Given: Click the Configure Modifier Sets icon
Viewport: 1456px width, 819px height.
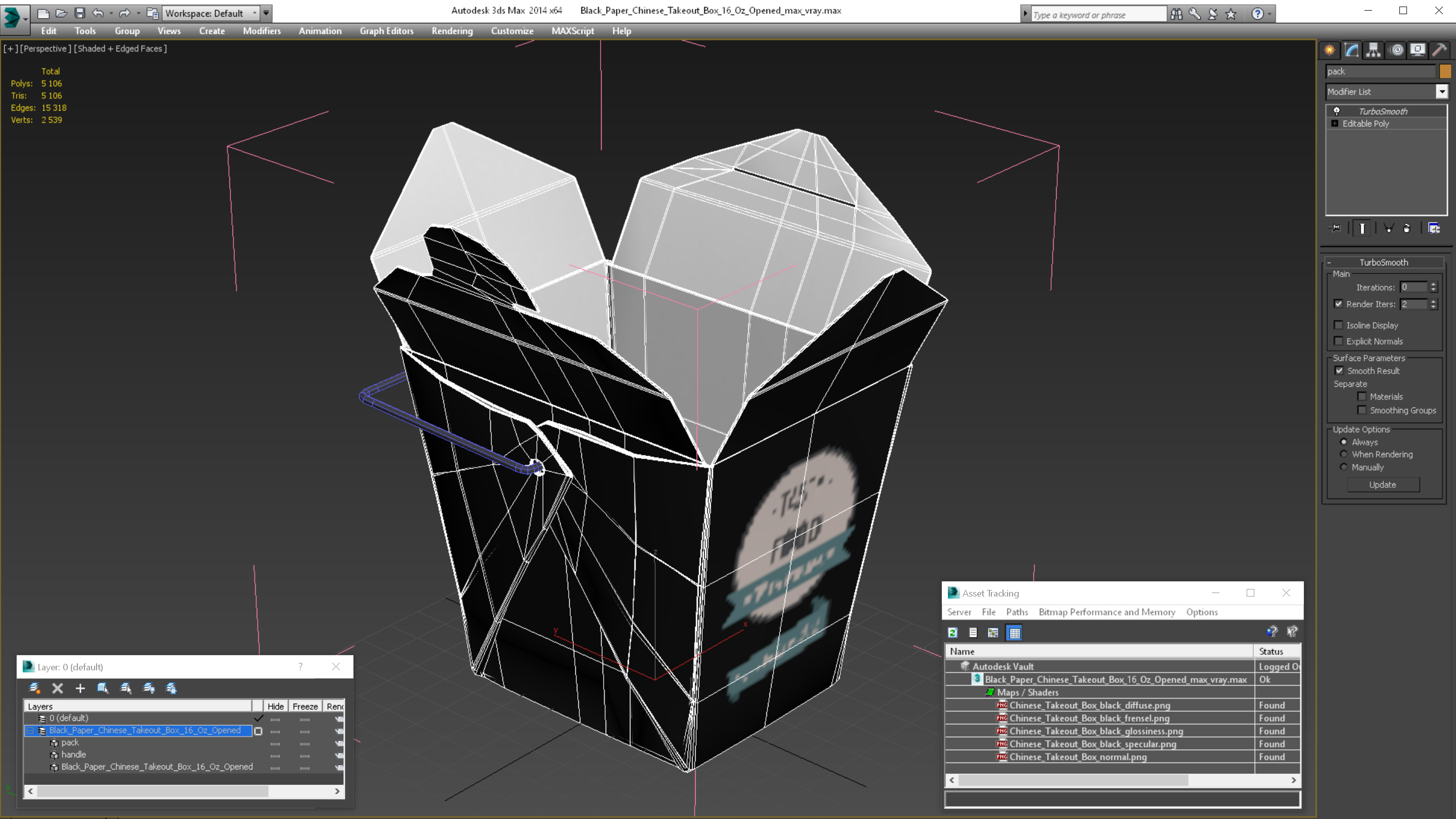Looking at the screenshot, I should point(1434,229).
